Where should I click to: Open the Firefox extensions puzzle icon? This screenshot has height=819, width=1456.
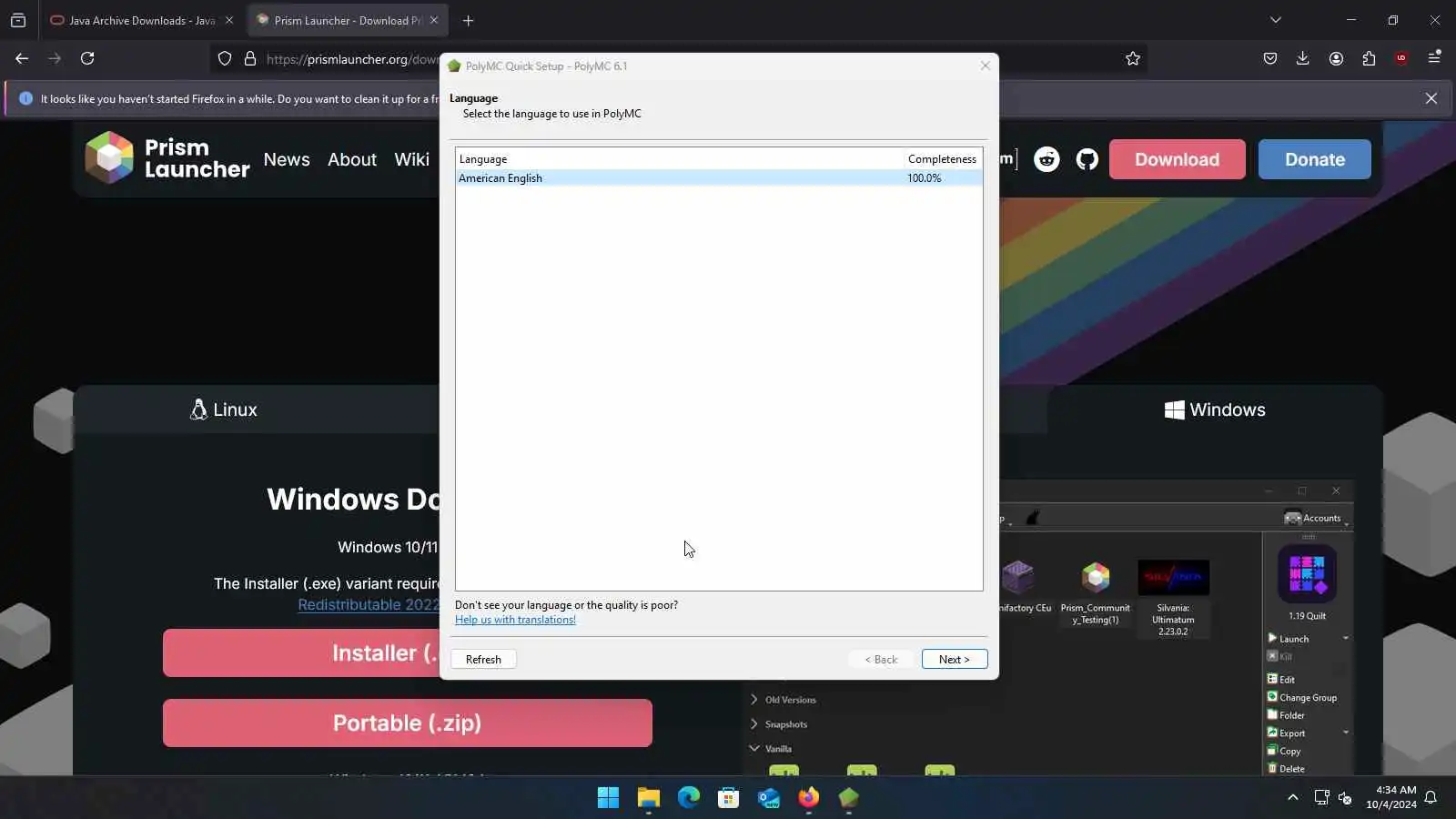click(1369, 58)
